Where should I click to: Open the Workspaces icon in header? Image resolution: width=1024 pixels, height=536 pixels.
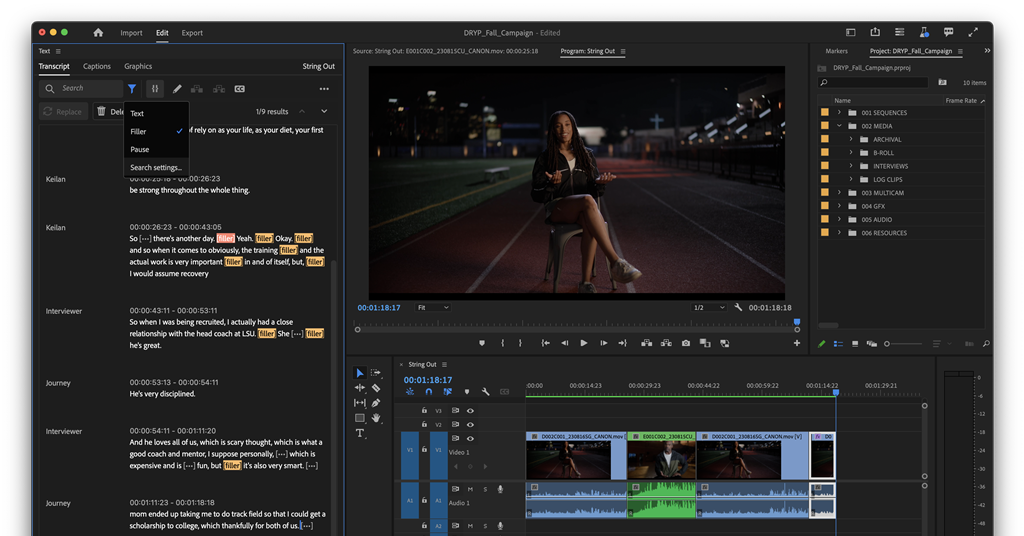click(850, 32)
